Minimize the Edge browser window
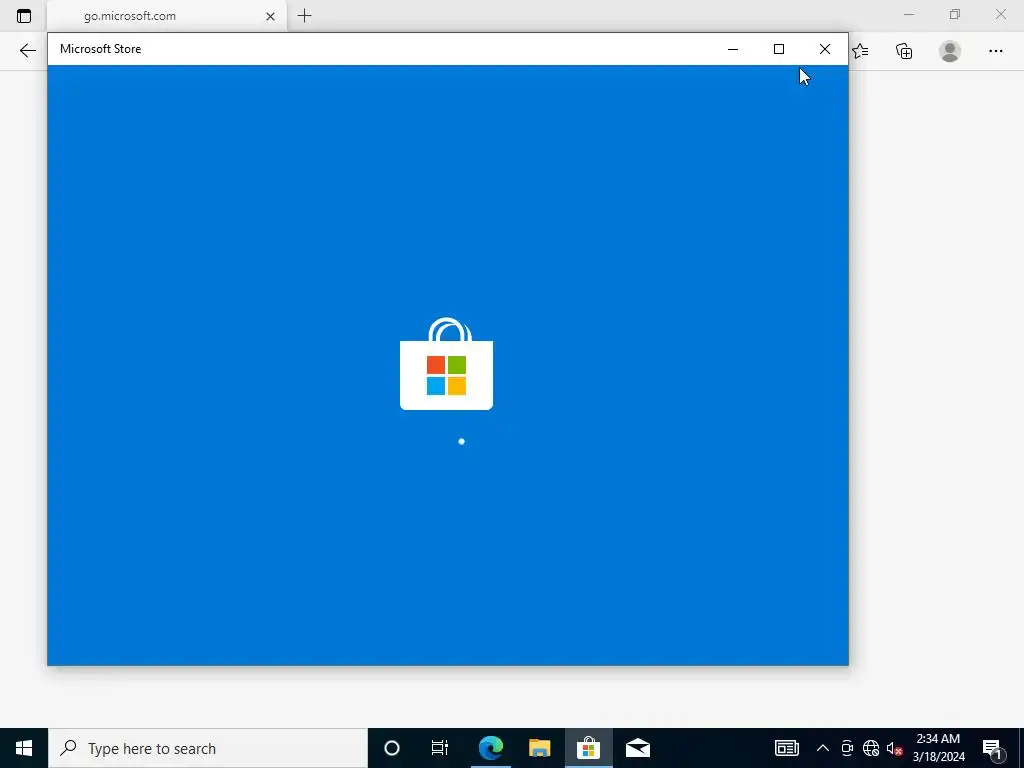This screenshot has height=768, width=1024. 909,14
